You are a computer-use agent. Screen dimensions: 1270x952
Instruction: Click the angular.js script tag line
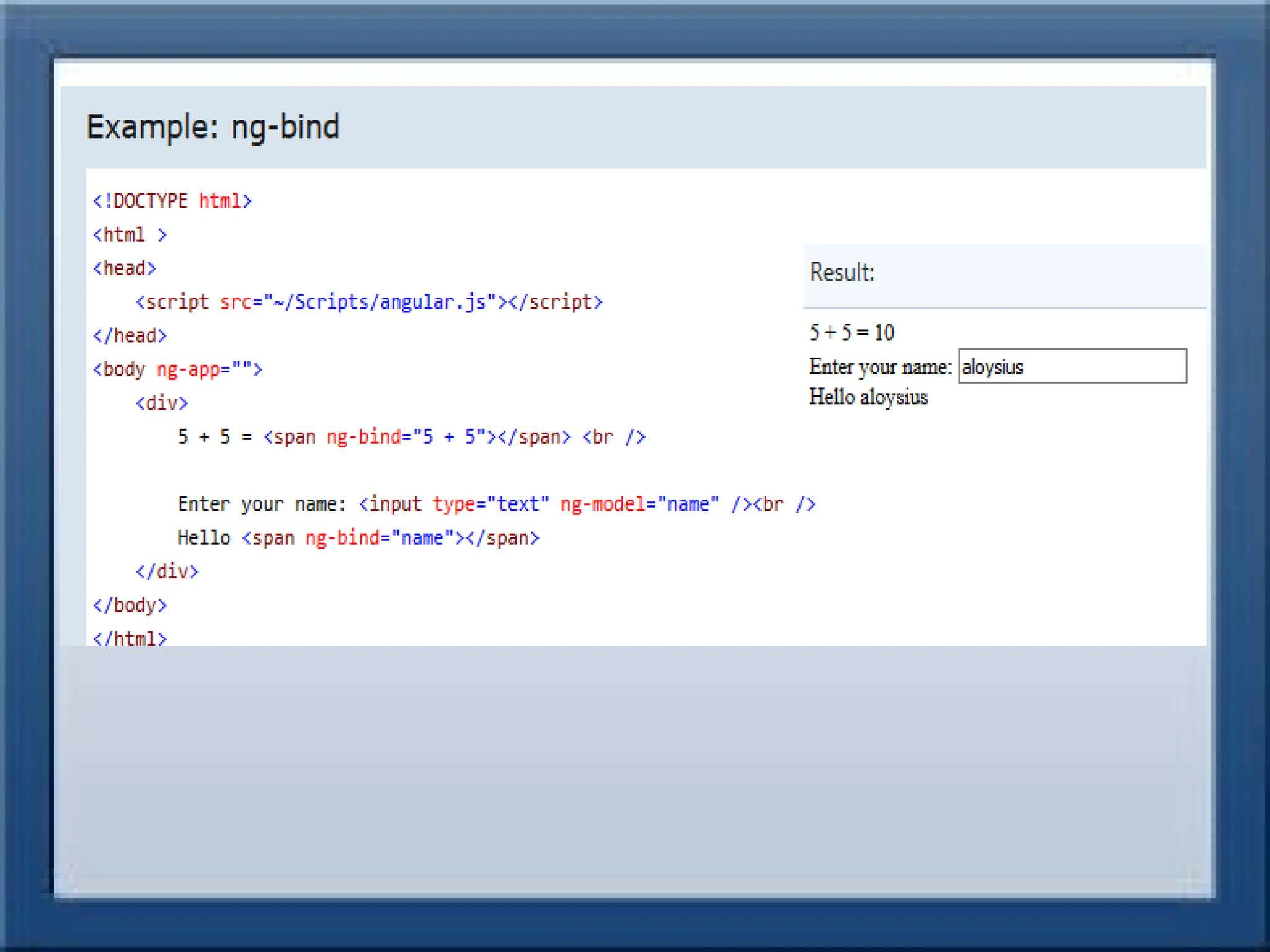click(x=368, y=302)
